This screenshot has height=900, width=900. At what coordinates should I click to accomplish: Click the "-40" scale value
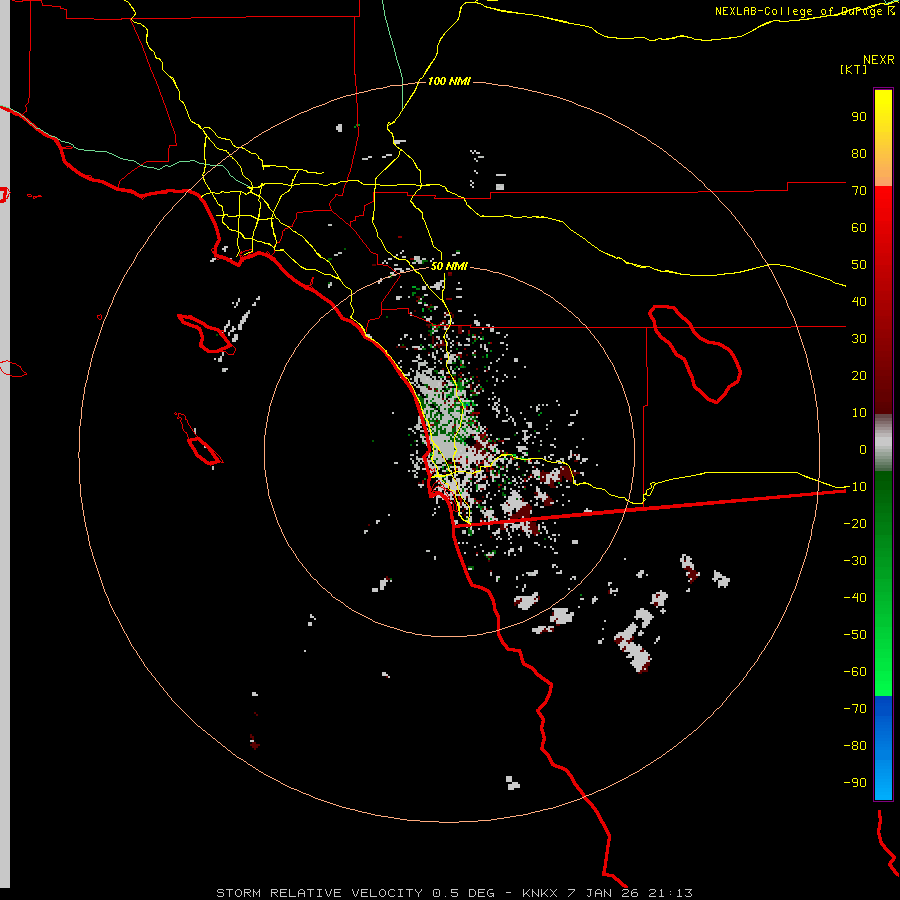coord(855,598)
